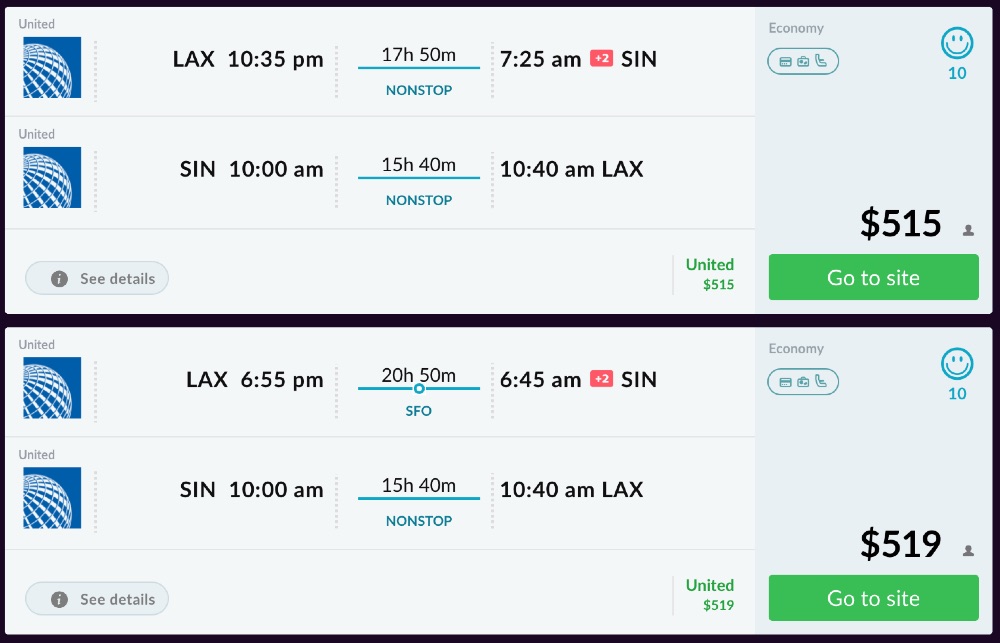Click the seat icon on the $519 flight
Screen dimensions: 1000x643
click(821, 381)
